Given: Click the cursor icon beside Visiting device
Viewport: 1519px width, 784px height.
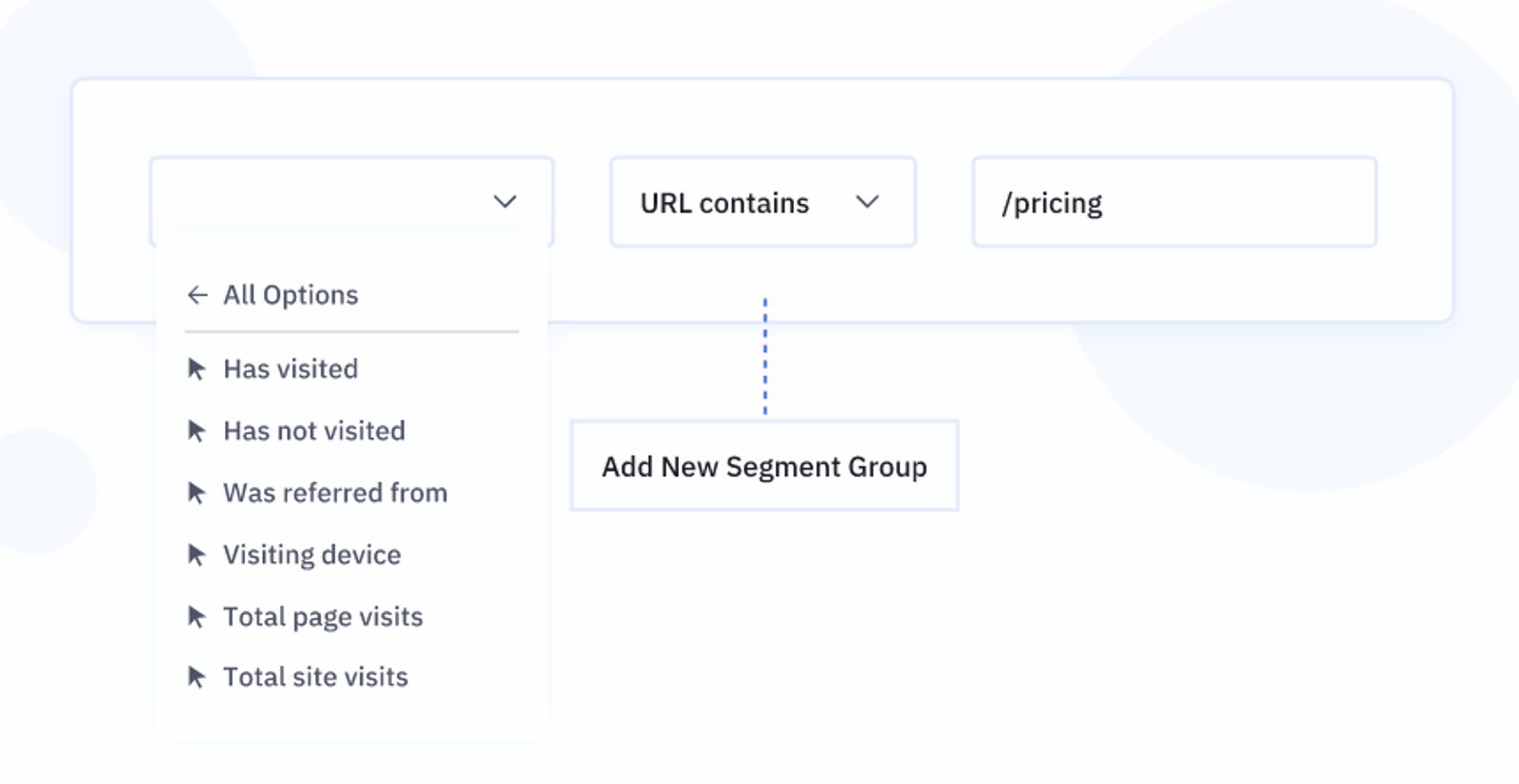Looking at the screenshot, I should tap(196, 554).
